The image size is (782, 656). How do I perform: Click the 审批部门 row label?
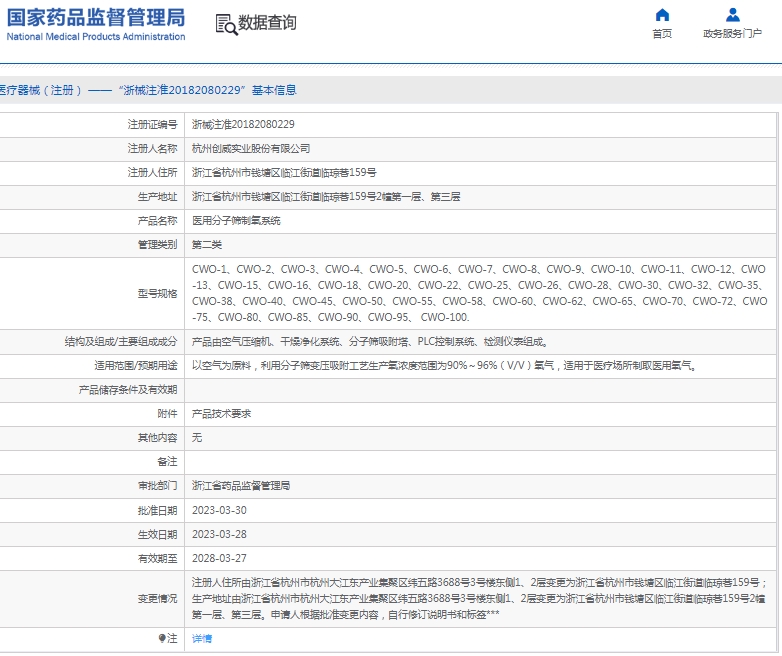(x=157, y=485)
